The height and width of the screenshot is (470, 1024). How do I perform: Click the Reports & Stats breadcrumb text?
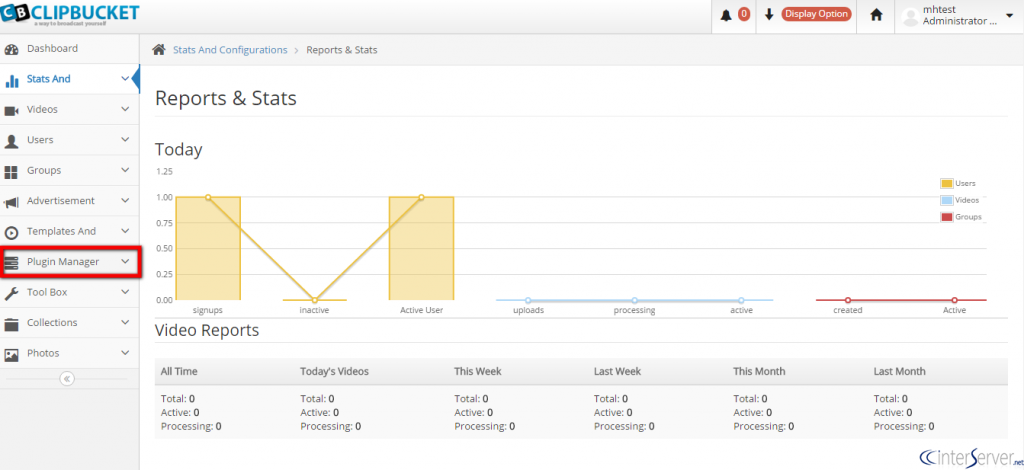(342, 50)
